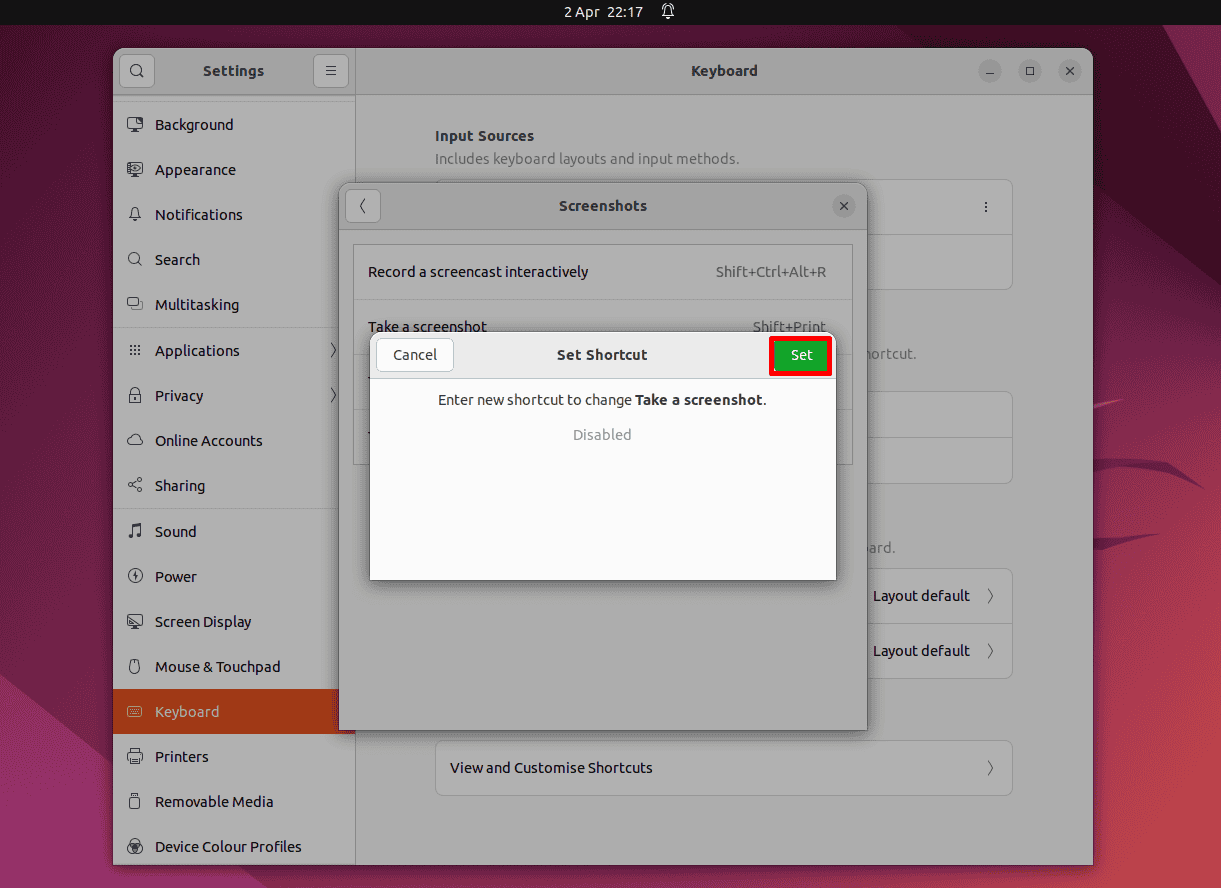
Task: Open Multitasking settings
Action: click(x=234, y=305)
